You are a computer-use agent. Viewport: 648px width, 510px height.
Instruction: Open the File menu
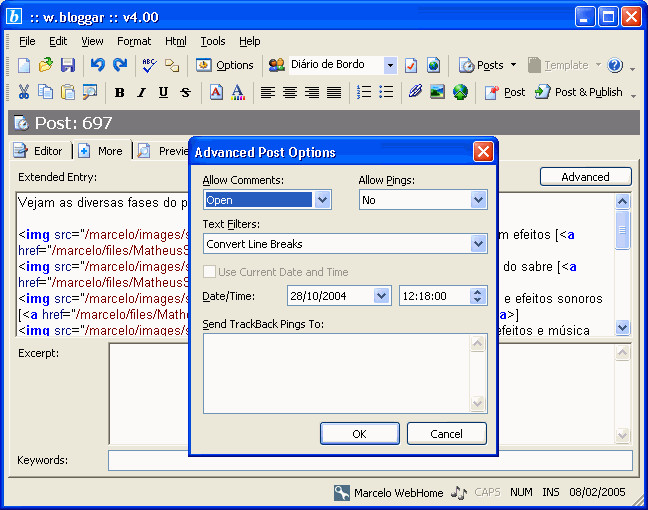27,41
